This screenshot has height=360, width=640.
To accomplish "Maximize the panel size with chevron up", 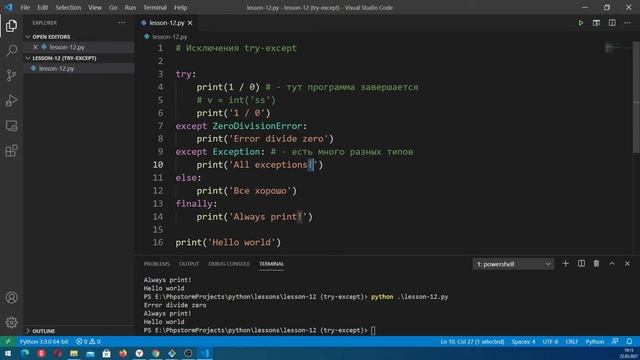I will point(612,264).
